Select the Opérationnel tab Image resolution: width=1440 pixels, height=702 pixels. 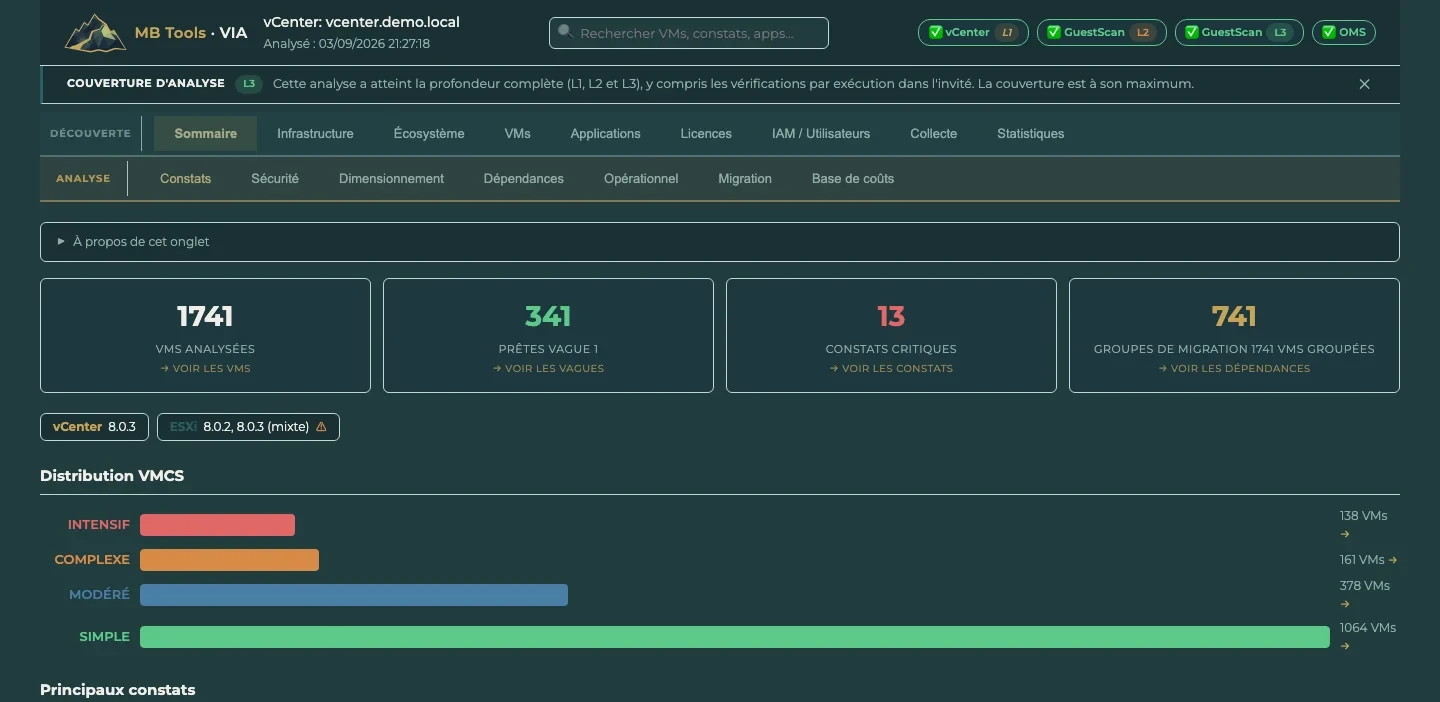[641, 178]
